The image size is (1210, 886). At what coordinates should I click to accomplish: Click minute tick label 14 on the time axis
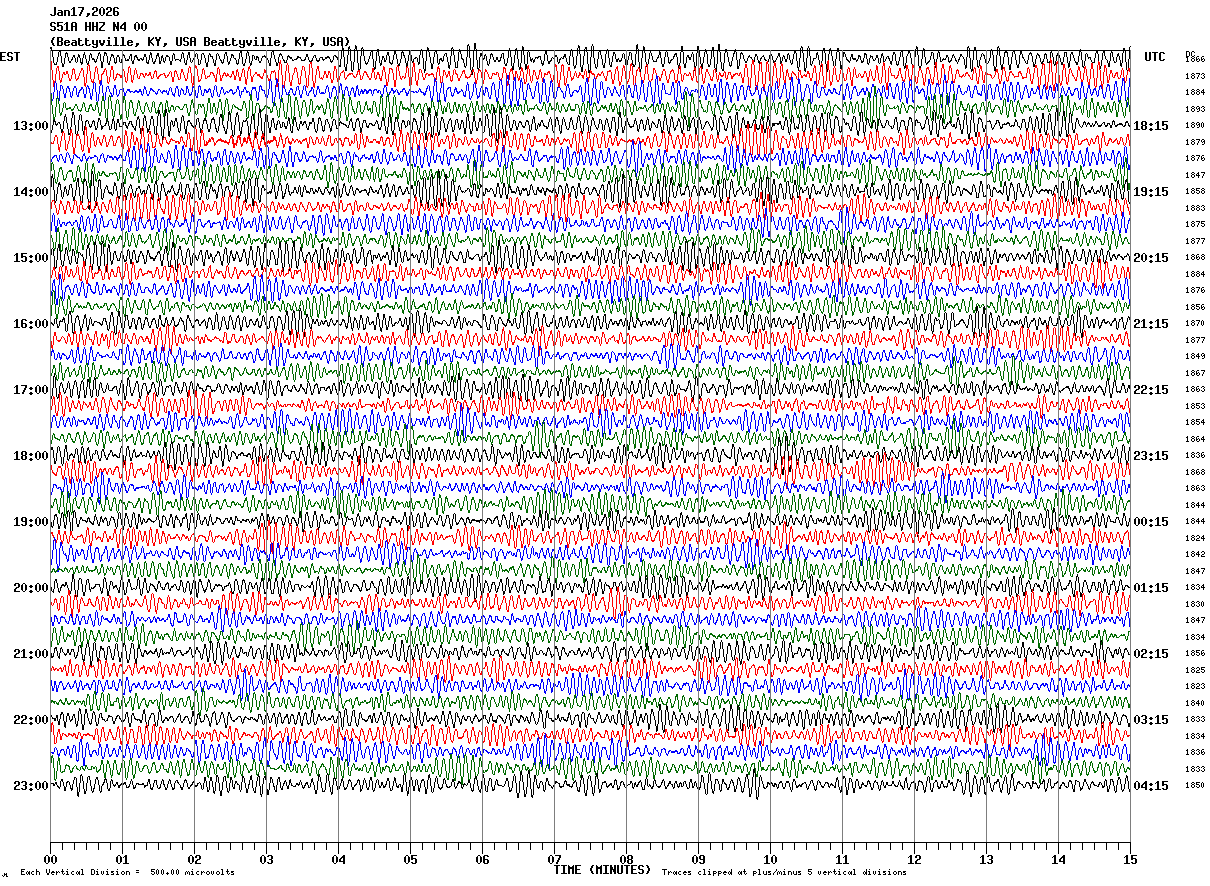click(1058, 859)
